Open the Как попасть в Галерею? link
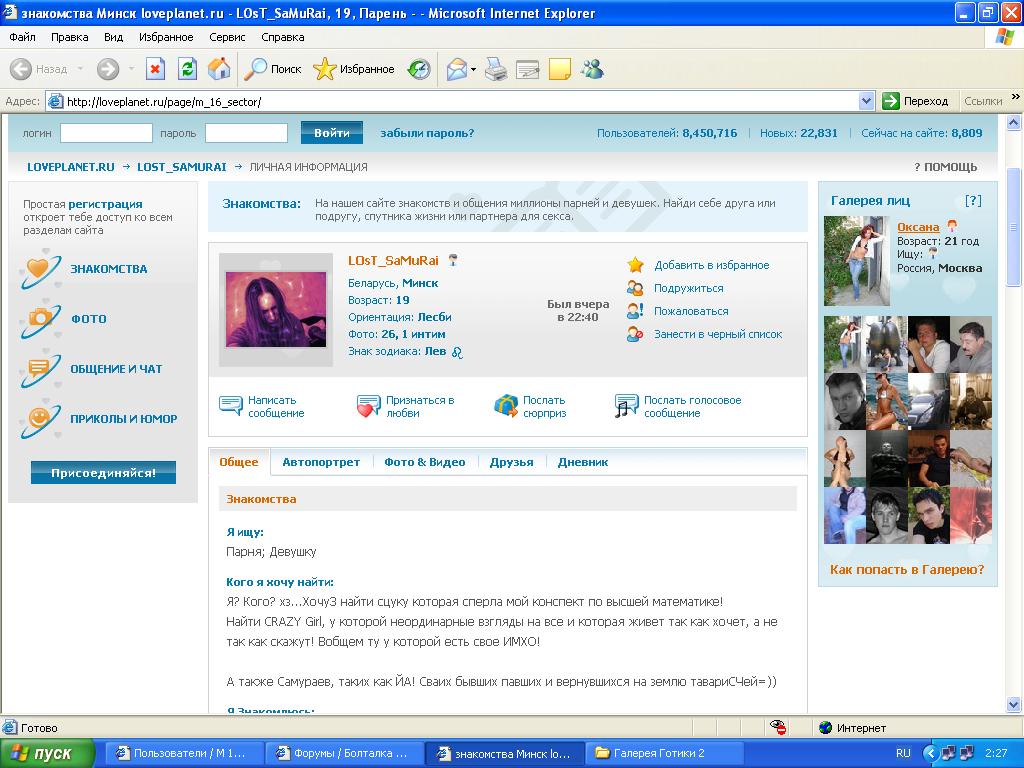The height and width of the screenshot is (768, 1024). [x=907, y=569]
